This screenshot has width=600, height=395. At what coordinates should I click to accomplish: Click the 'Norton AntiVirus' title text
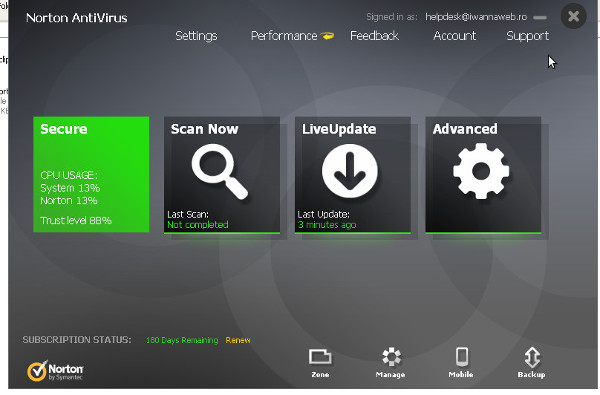click(x=77, y=18)
